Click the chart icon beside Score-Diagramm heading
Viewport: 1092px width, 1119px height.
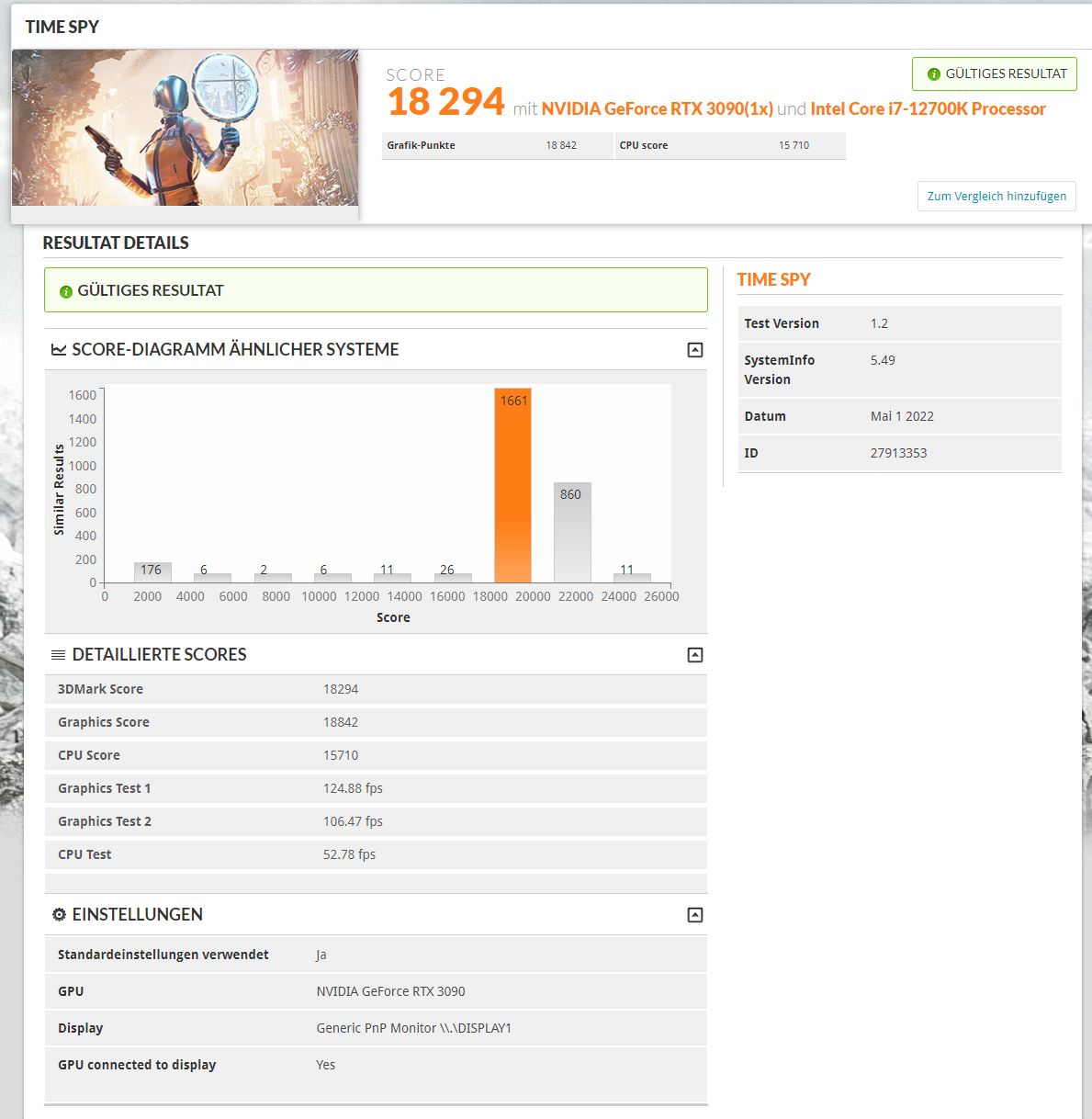[59, 350]
